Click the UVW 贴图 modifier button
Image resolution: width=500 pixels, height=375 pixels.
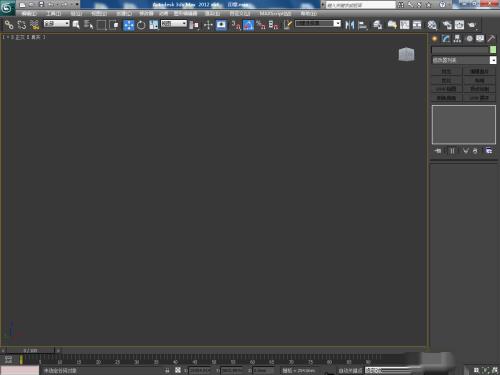(447, 89)
